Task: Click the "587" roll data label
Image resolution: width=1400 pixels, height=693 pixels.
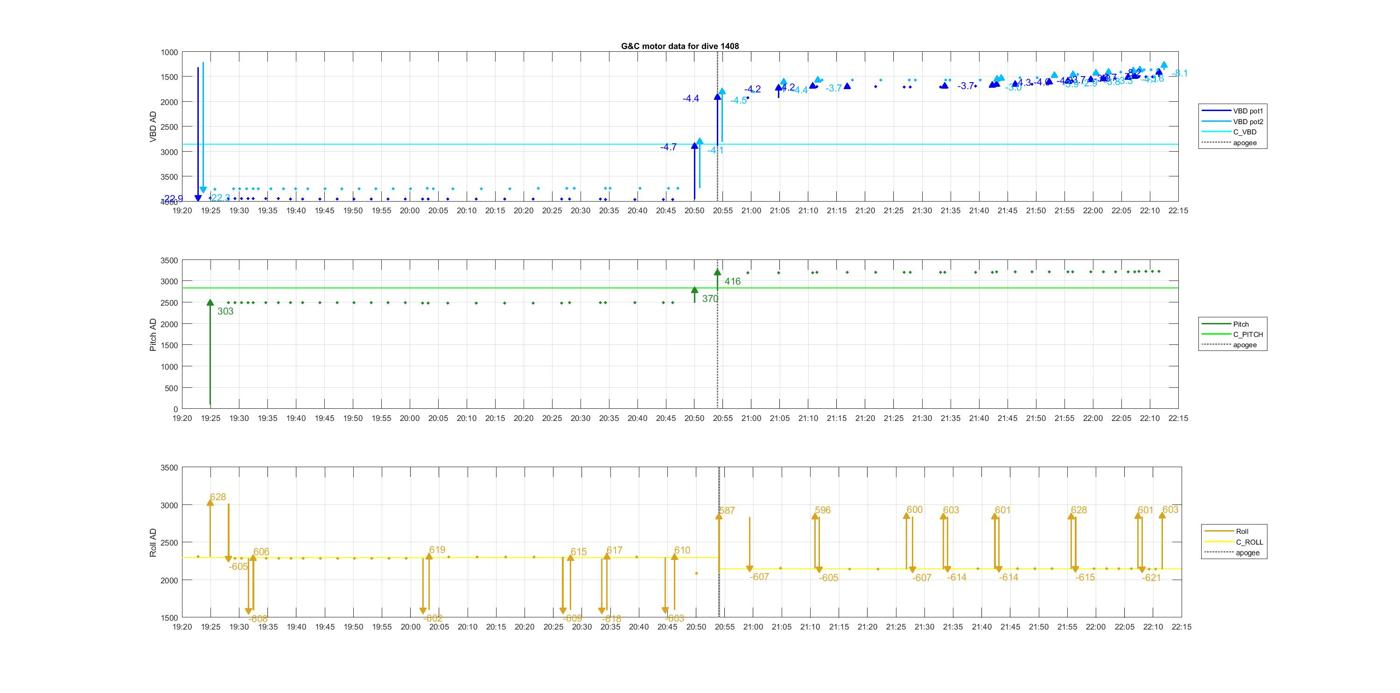Action: 726,511
